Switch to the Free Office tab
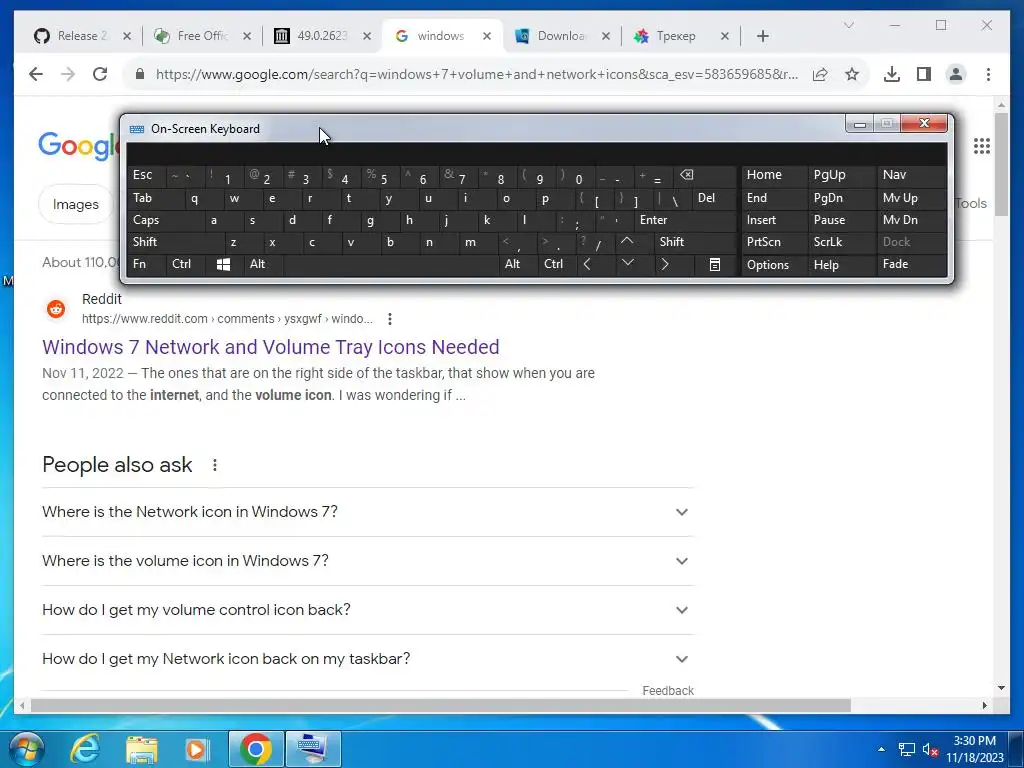 coord(201,36)
